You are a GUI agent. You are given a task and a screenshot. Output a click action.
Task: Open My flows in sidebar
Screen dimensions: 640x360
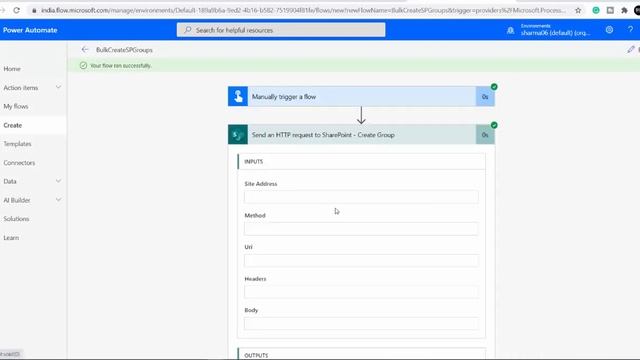[x=16, y=106]
